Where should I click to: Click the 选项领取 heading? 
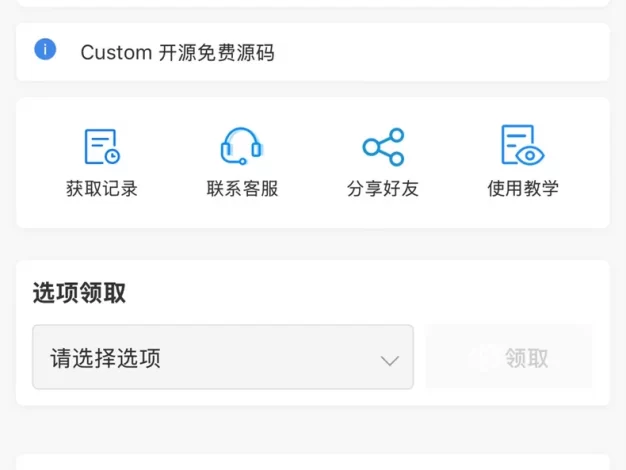(x=79, y=293)
